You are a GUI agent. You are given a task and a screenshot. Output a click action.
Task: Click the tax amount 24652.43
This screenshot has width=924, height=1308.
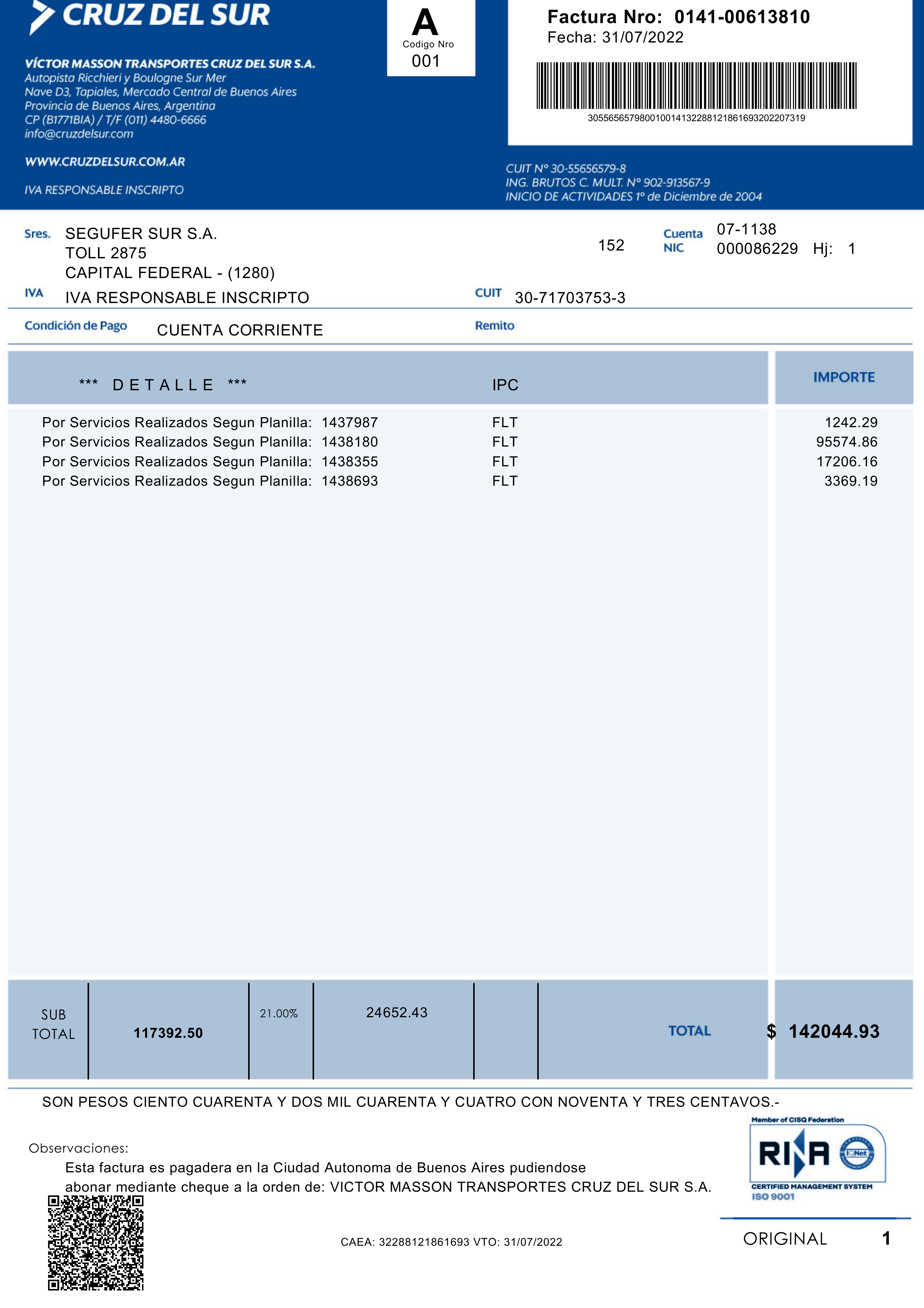(x=396, y=1012)
